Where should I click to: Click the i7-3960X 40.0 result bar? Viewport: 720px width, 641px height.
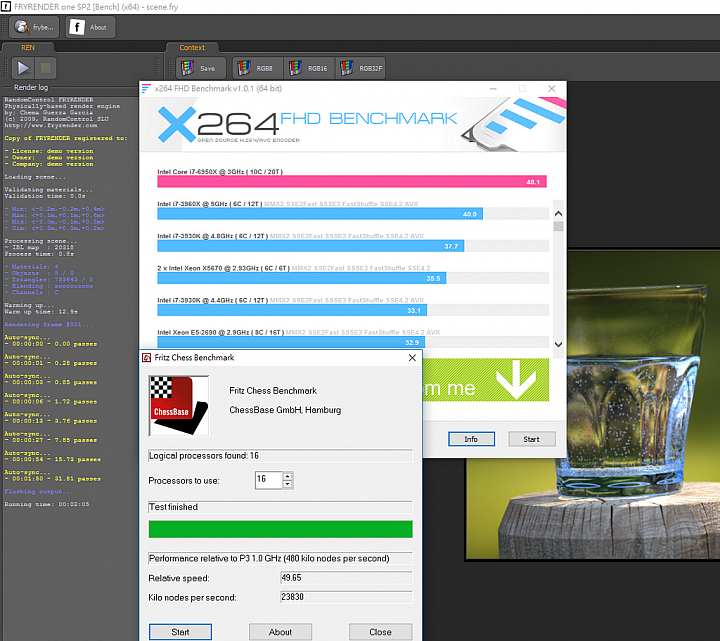tap(320, 214)
